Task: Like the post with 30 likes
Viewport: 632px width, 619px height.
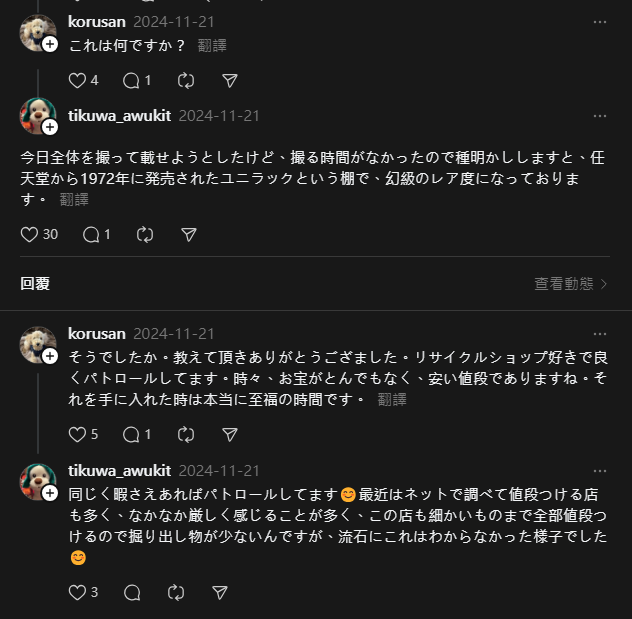Action: tap(30, 234)
